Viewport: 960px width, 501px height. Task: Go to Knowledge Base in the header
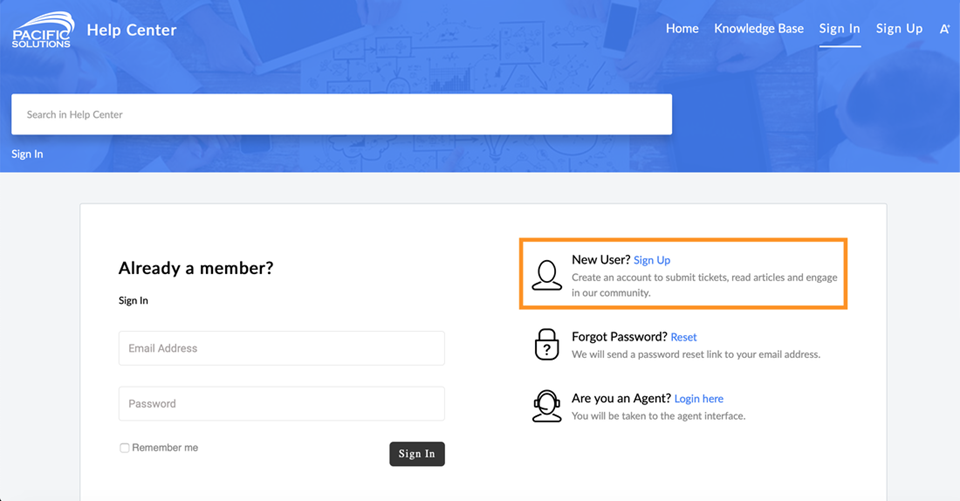(x=759, y=29)
